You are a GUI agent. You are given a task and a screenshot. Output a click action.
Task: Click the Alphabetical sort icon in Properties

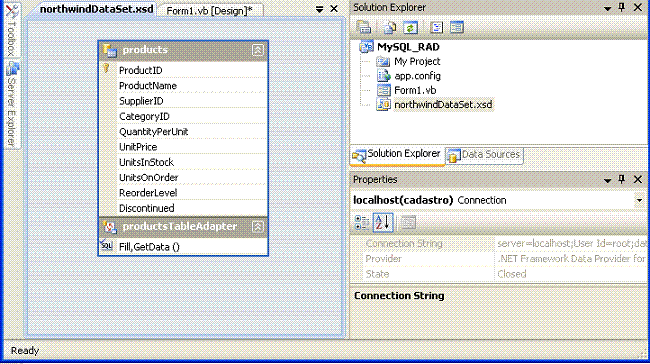click(383, 223)
